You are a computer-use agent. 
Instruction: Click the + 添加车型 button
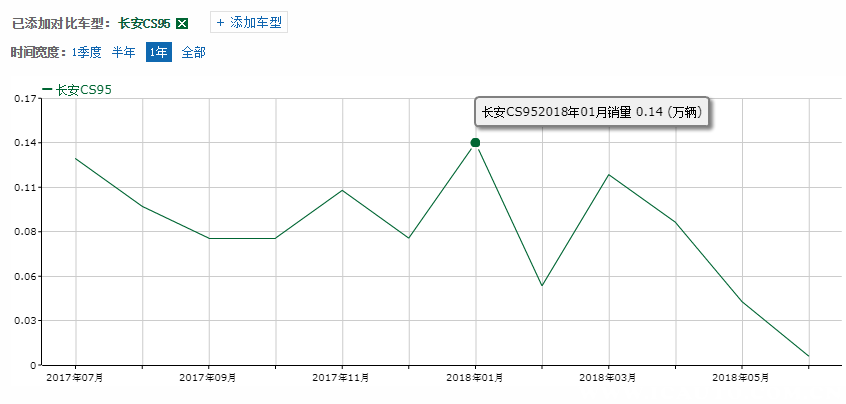click(x=249, y=22)
